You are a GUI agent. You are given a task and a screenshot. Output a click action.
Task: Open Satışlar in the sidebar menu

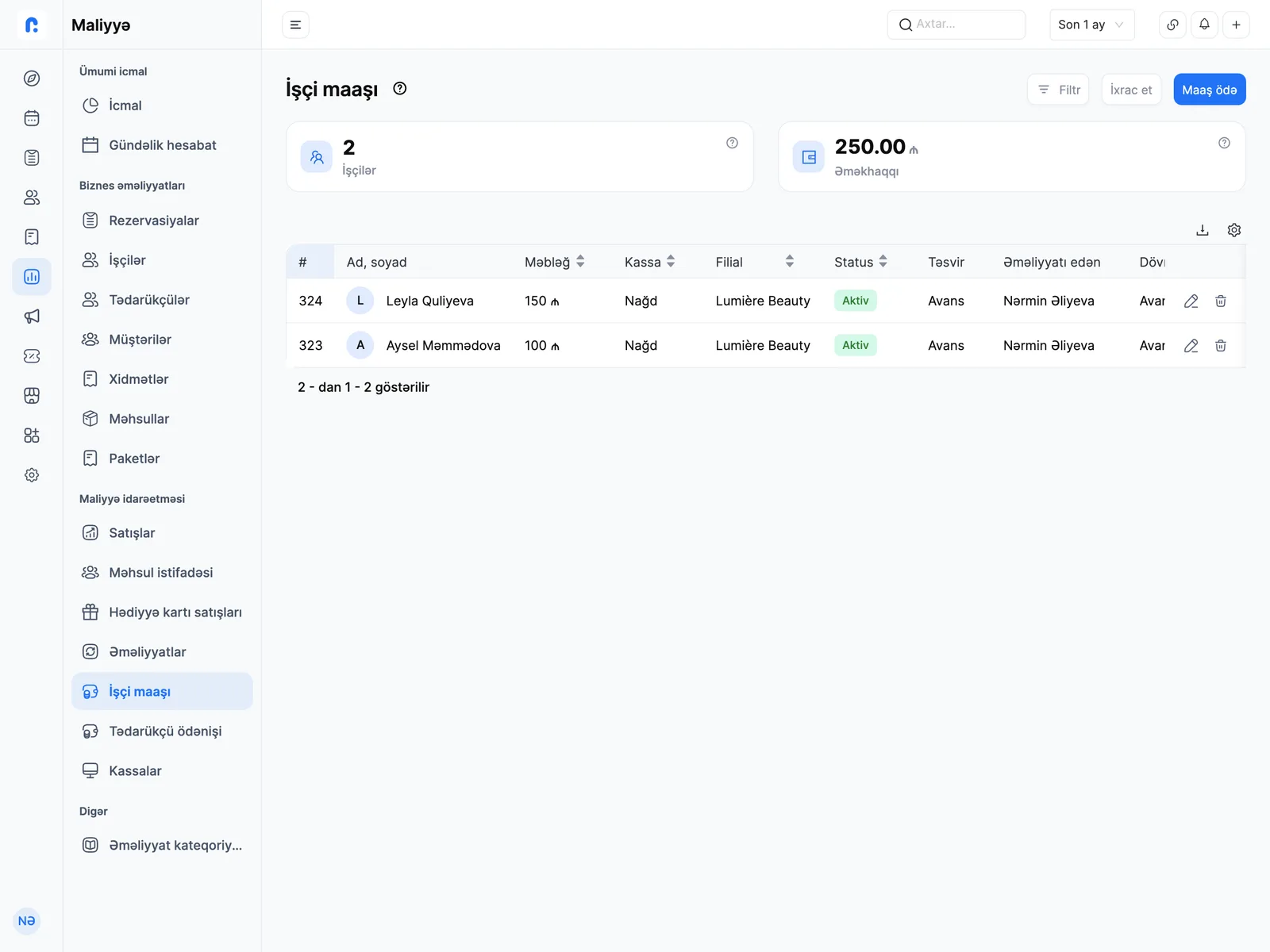[162, 533]
